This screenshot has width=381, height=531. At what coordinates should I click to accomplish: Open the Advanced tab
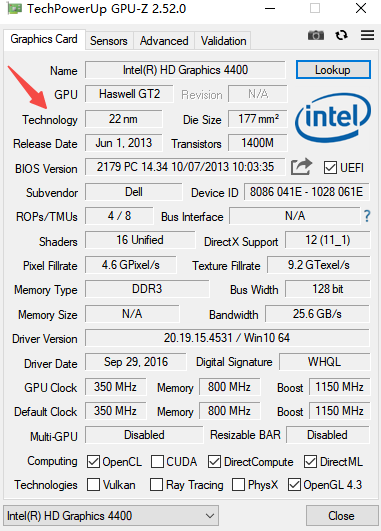coord(164,41)
